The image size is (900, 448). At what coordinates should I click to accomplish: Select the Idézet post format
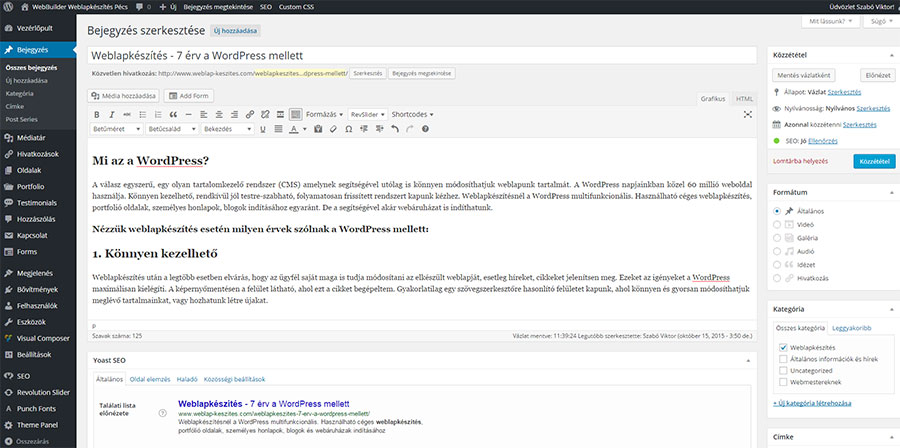[777, 264]
